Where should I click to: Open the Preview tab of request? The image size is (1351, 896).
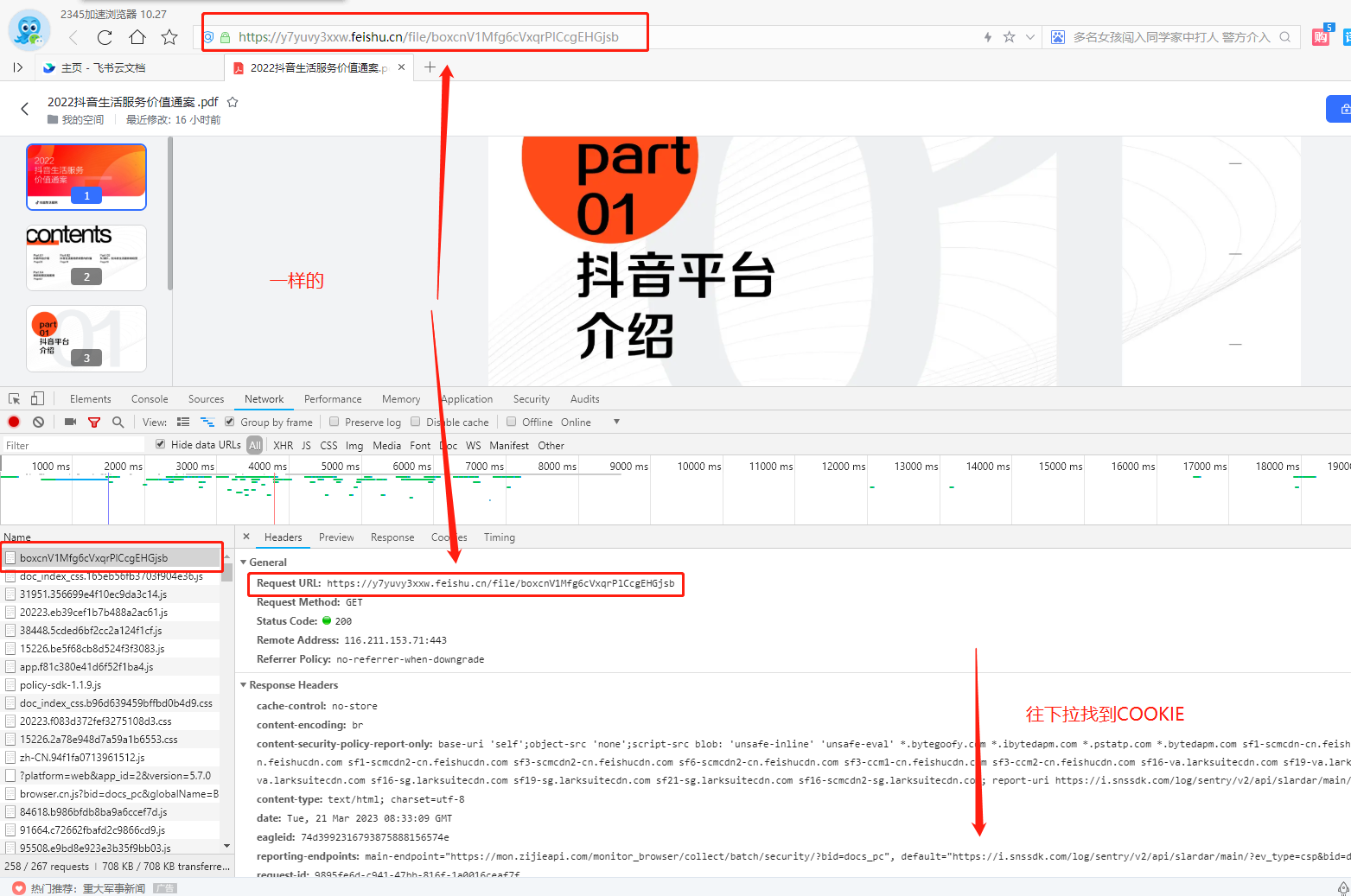click(336, 537)
